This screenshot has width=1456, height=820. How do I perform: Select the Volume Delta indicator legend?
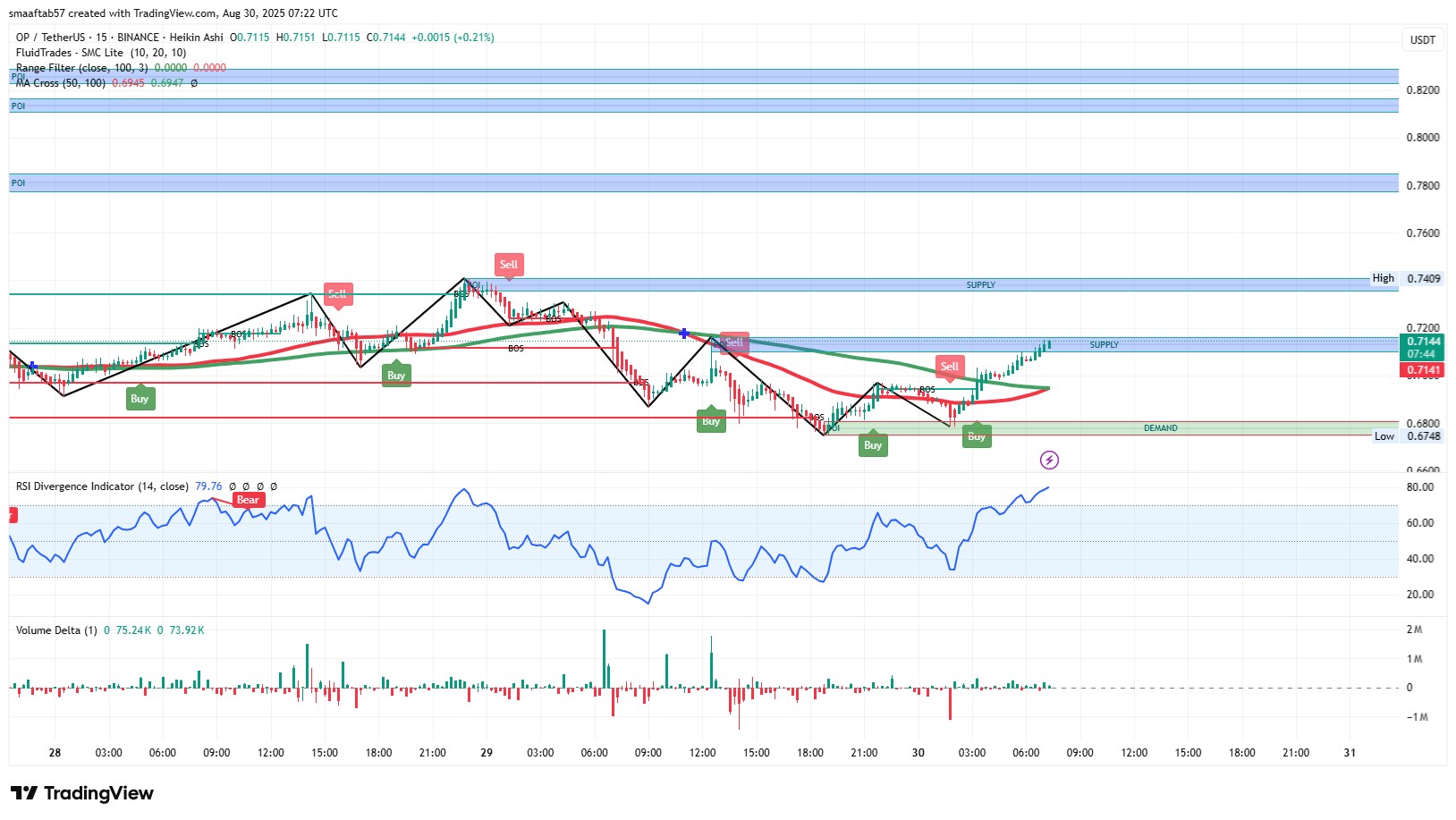[x=56, y=630]
